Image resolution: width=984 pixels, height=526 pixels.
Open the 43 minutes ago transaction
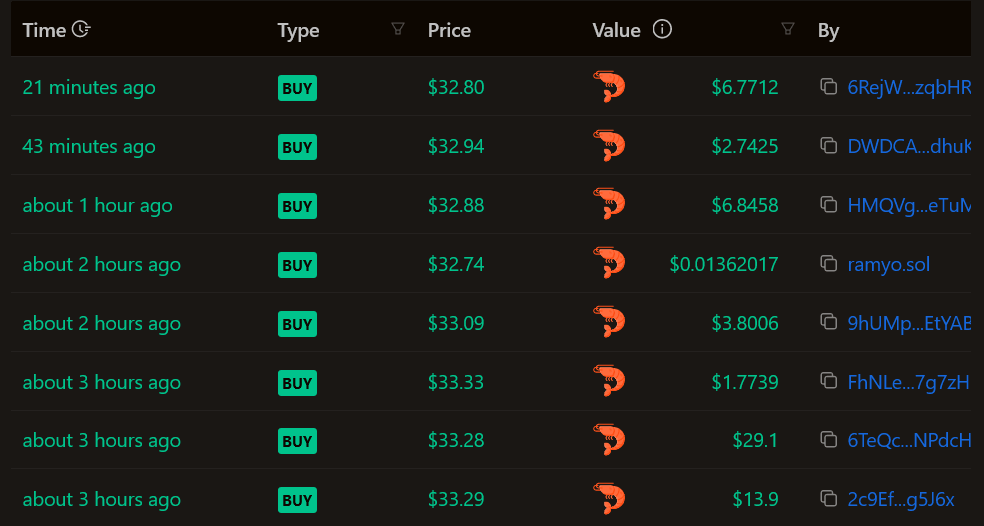[89, 146]
